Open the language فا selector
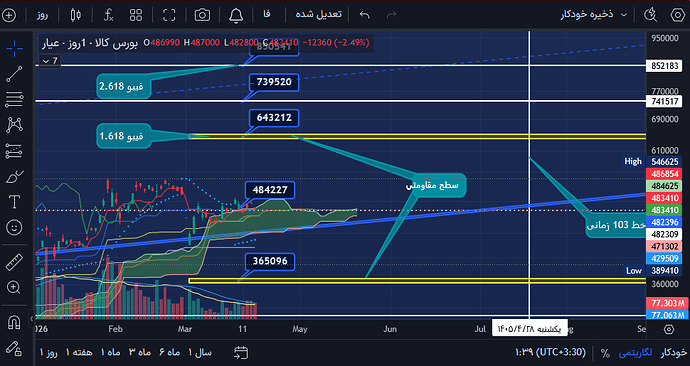 (x=267, y=15)
